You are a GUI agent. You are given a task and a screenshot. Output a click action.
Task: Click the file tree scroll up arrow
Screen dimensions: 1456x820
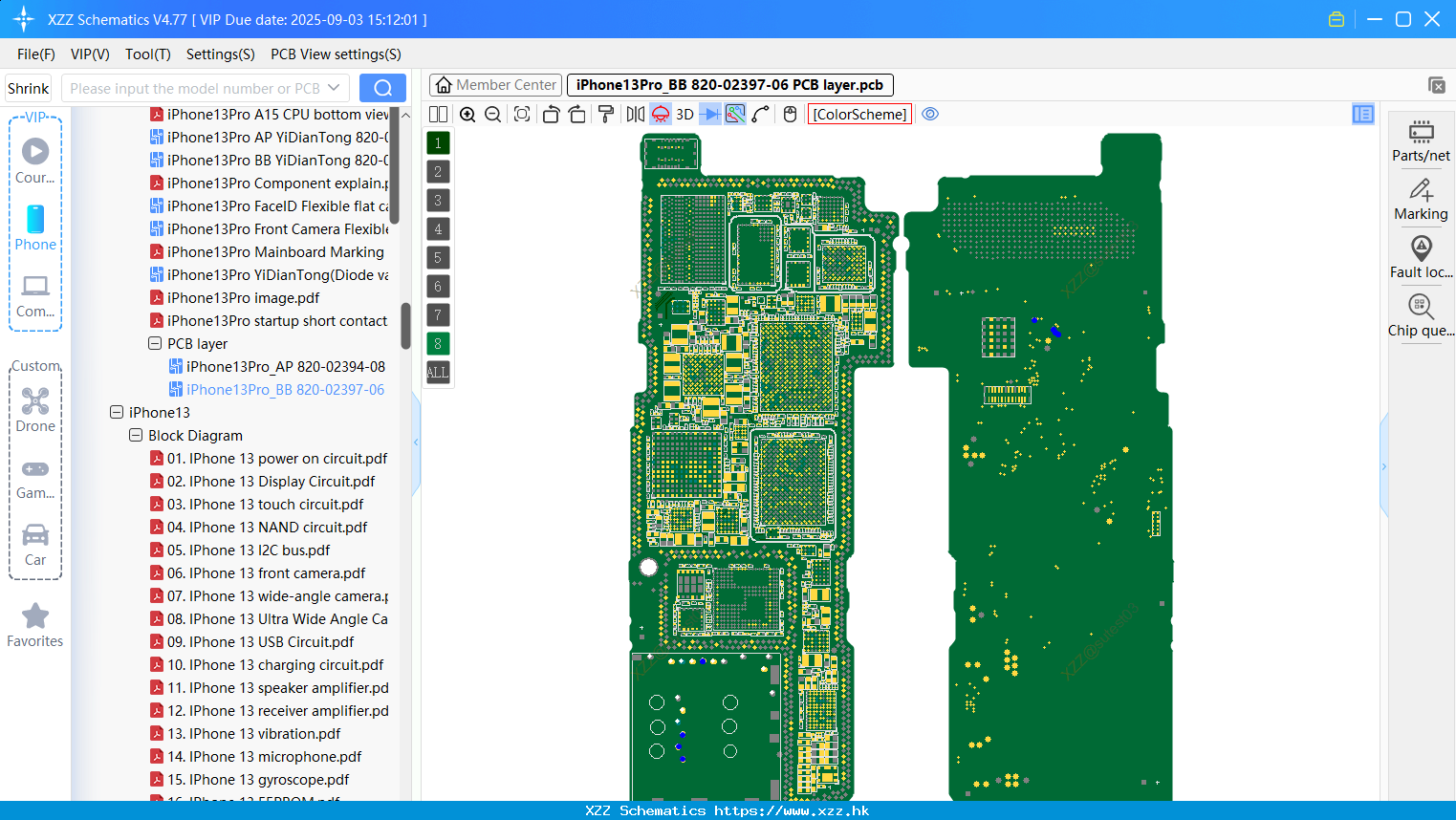coord(405,115)
